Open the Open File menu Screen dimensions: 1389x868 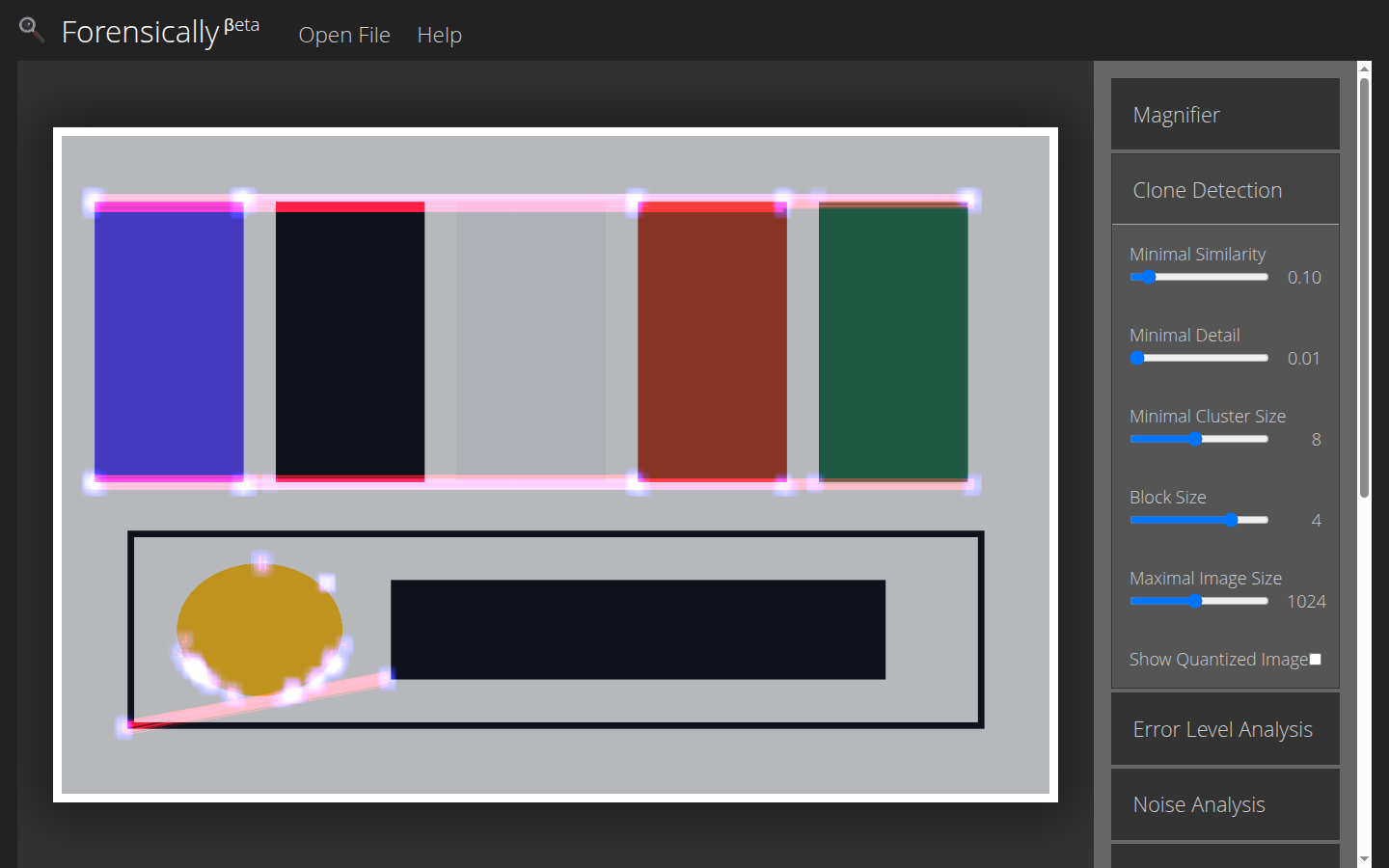pos(344,35)
